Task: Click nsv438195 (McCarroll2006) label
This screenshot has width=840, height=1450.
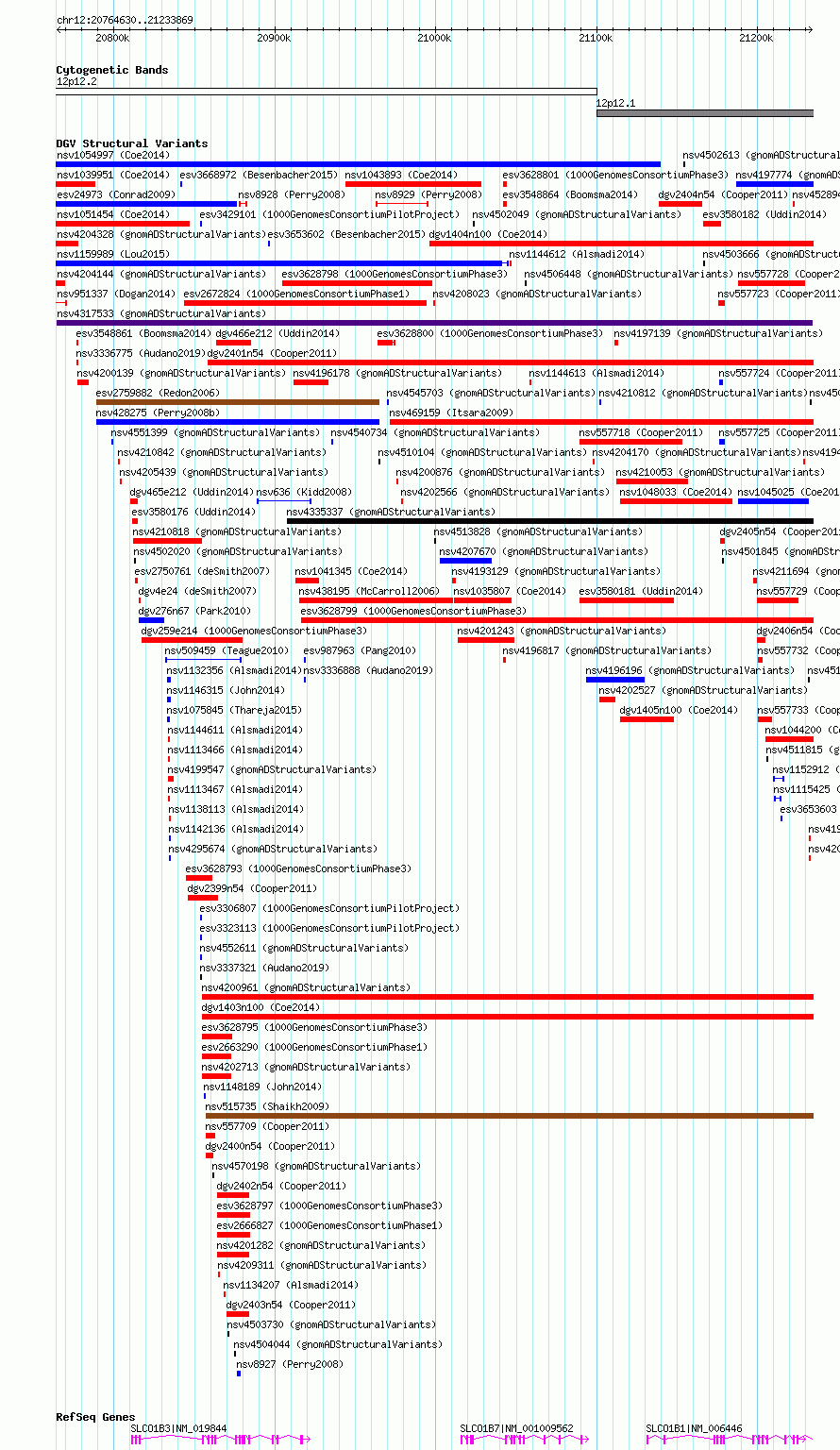Action: [x=369, y=591]
